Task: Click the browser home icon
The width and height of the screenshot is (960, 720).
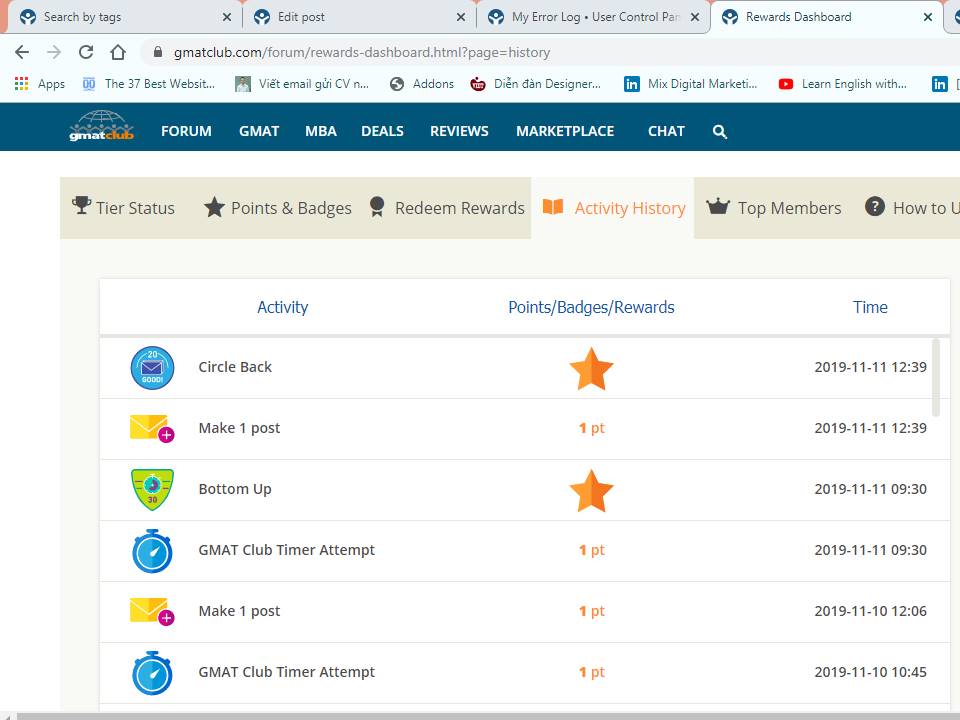Action: pos(118,52)
